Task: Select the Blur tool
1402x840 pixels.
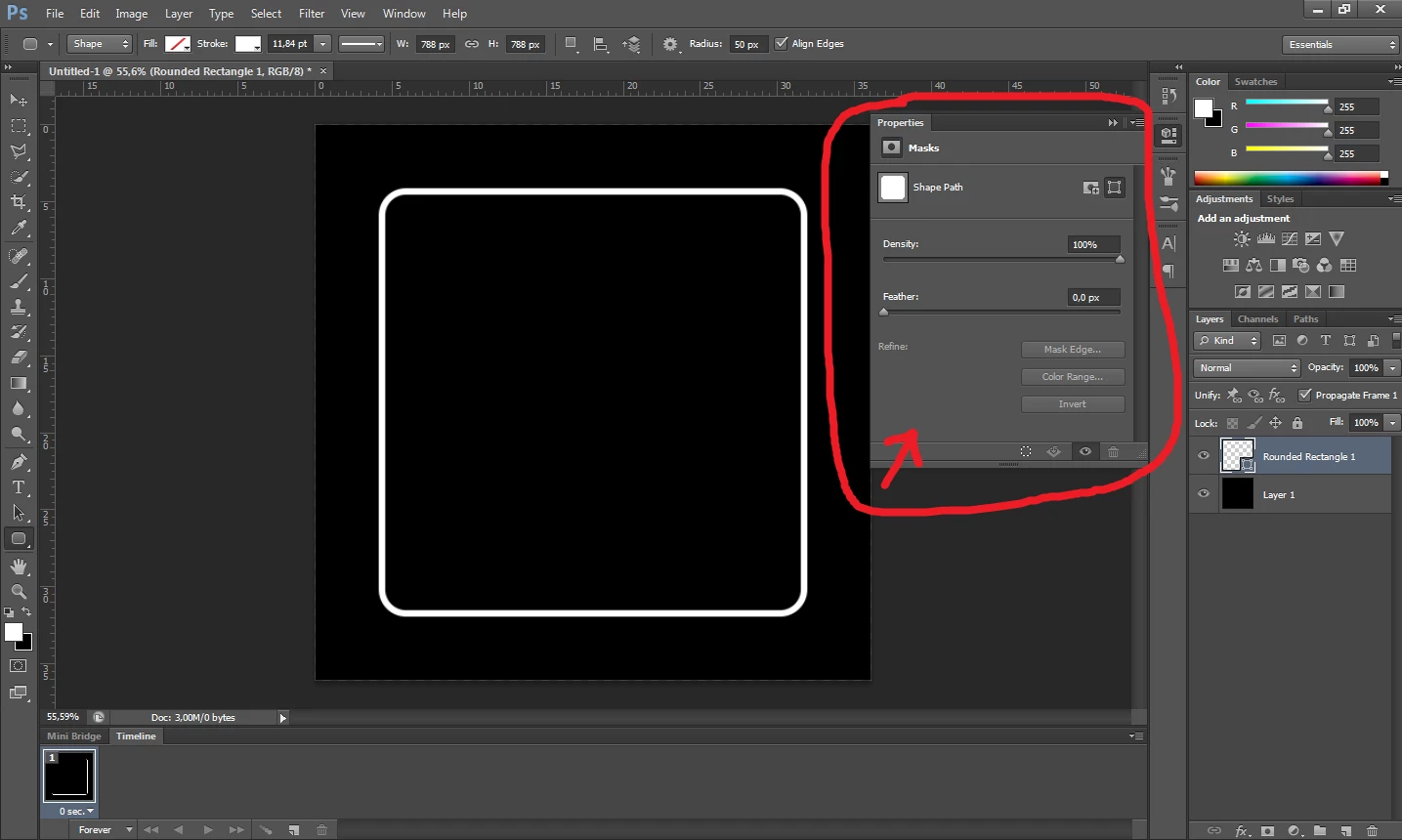Action: tap(19, 408)
